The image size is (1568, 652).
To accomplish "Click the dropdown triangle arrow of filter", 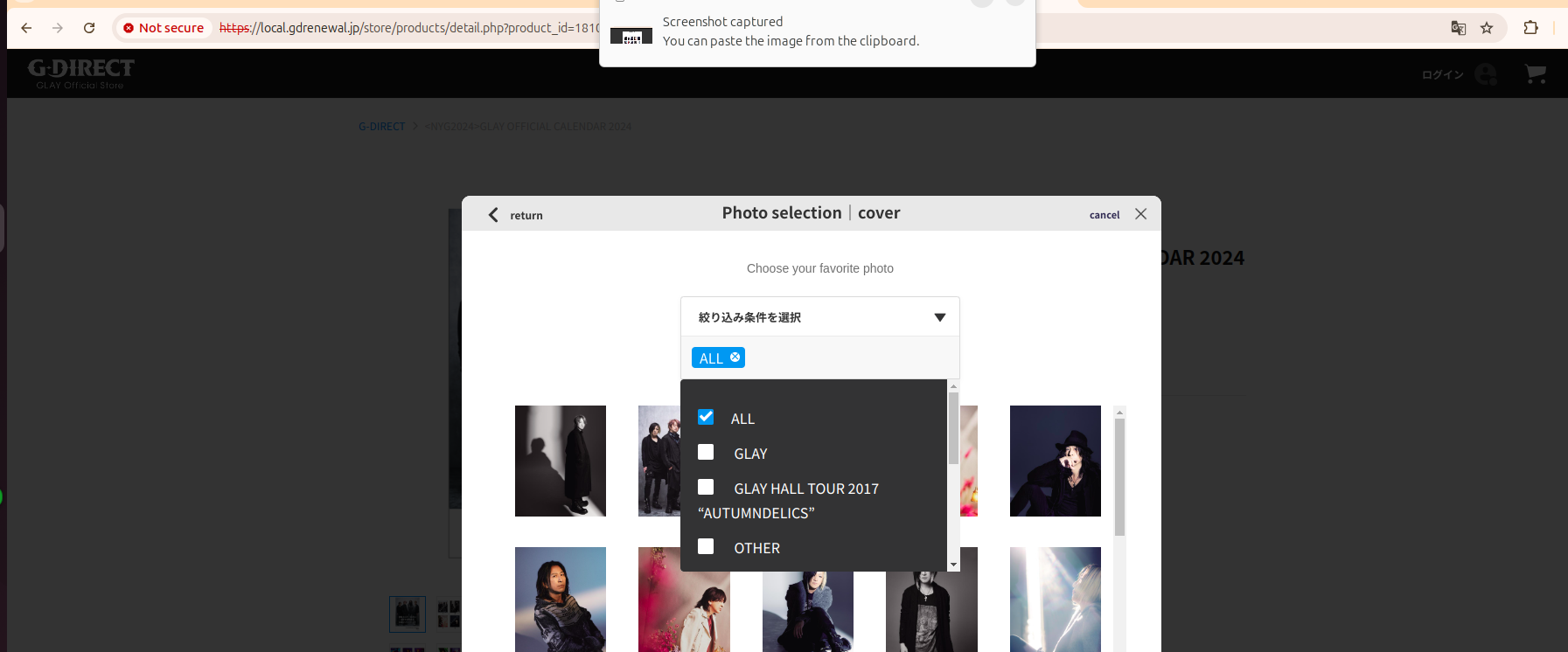I will [x=940, y=317].
